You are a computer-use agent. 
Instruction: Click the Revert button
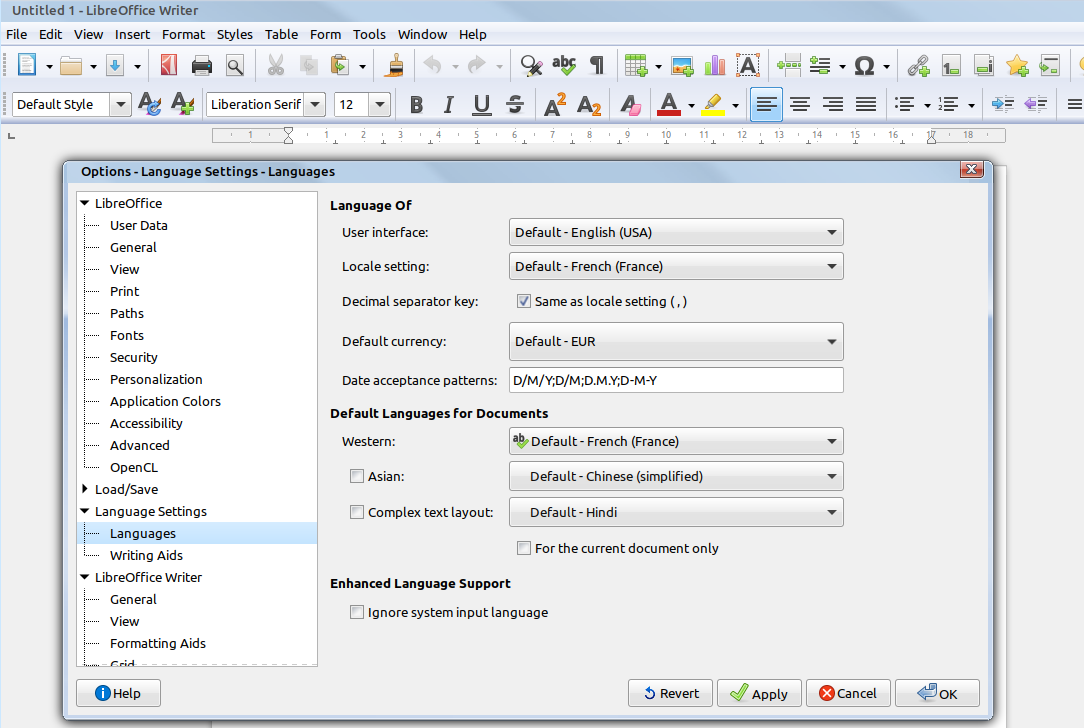click(670, 693)
